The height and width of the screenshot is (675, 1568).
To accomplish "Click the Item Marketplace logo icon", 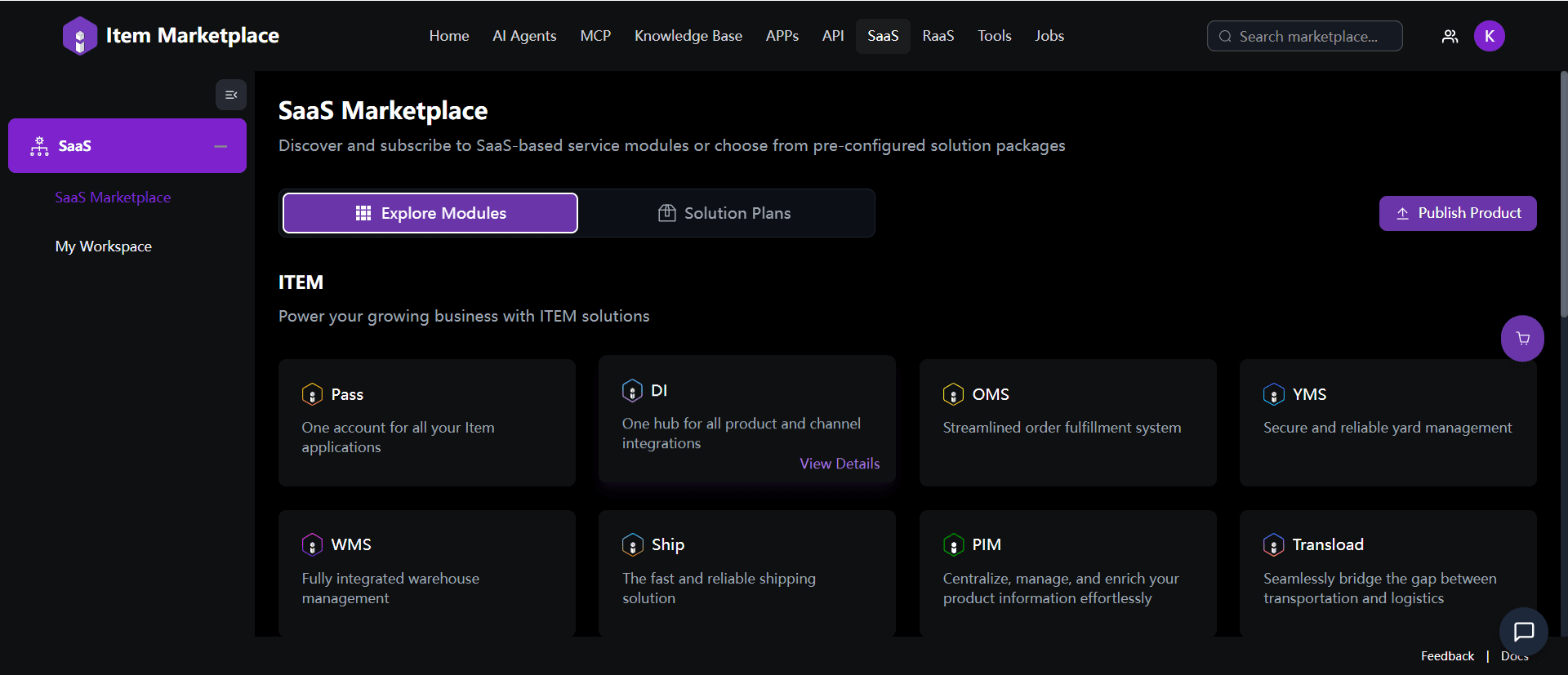I will 80,36.
